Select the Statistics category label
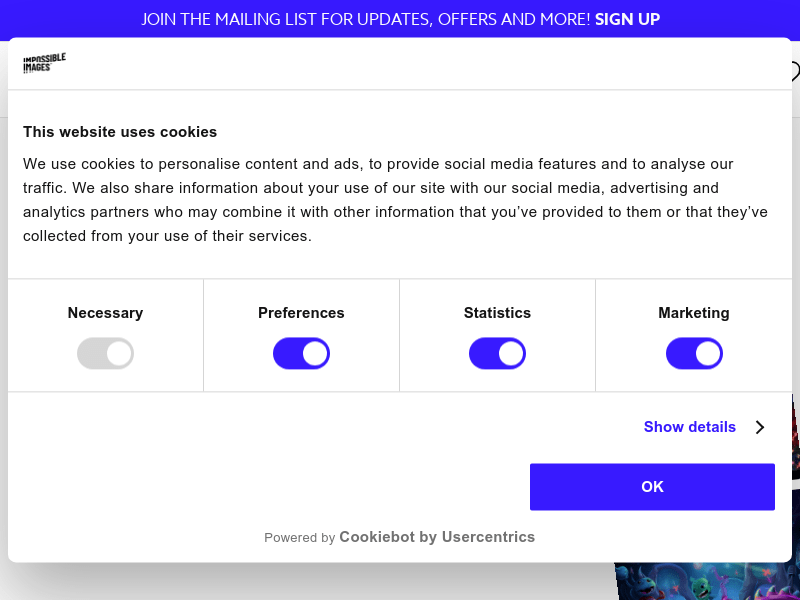 tap(497, 313)
